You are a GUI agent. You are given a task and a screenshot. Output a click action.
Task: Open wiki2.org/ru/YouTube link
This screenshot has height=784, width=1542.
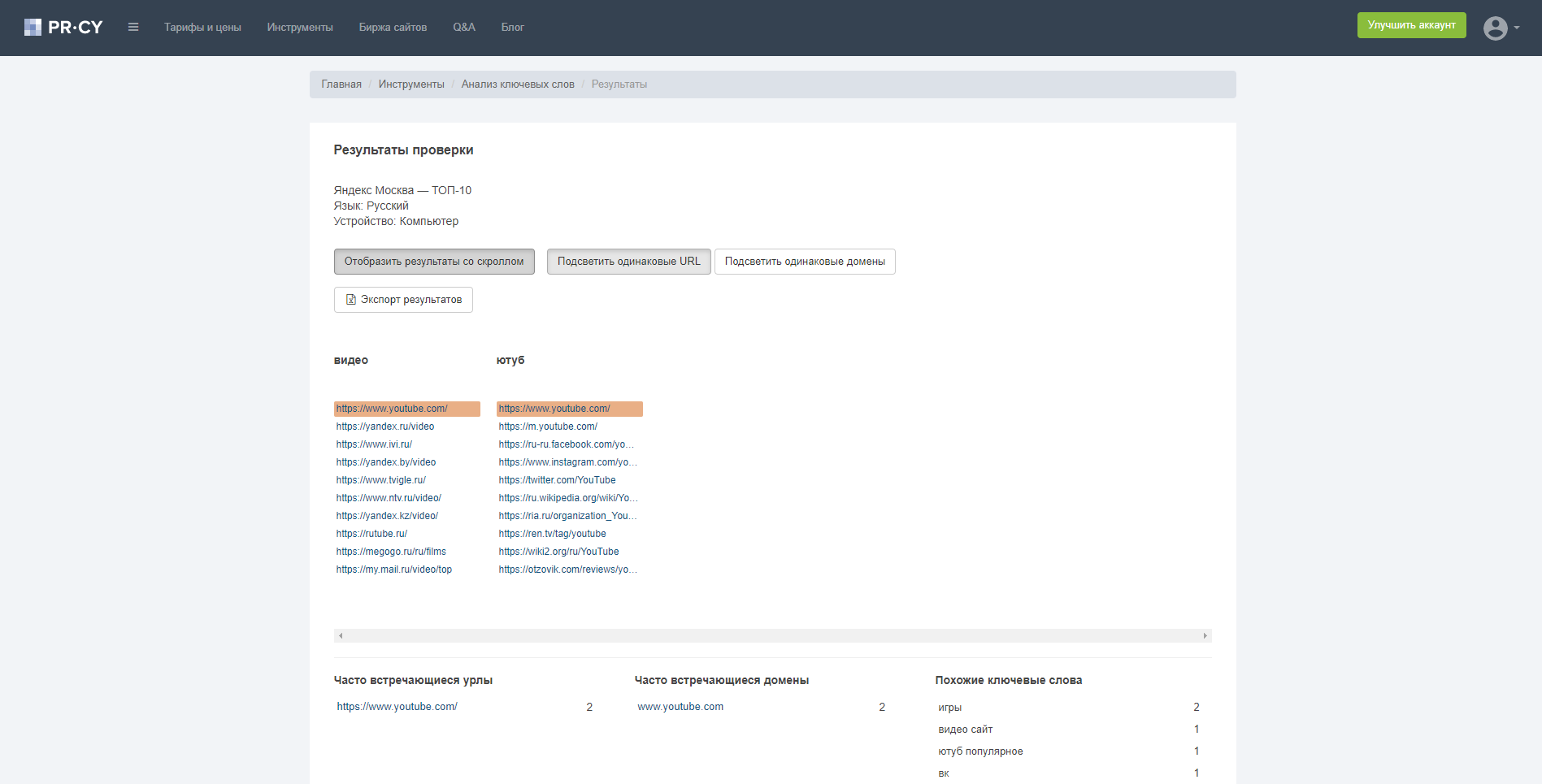click(559, 552)
